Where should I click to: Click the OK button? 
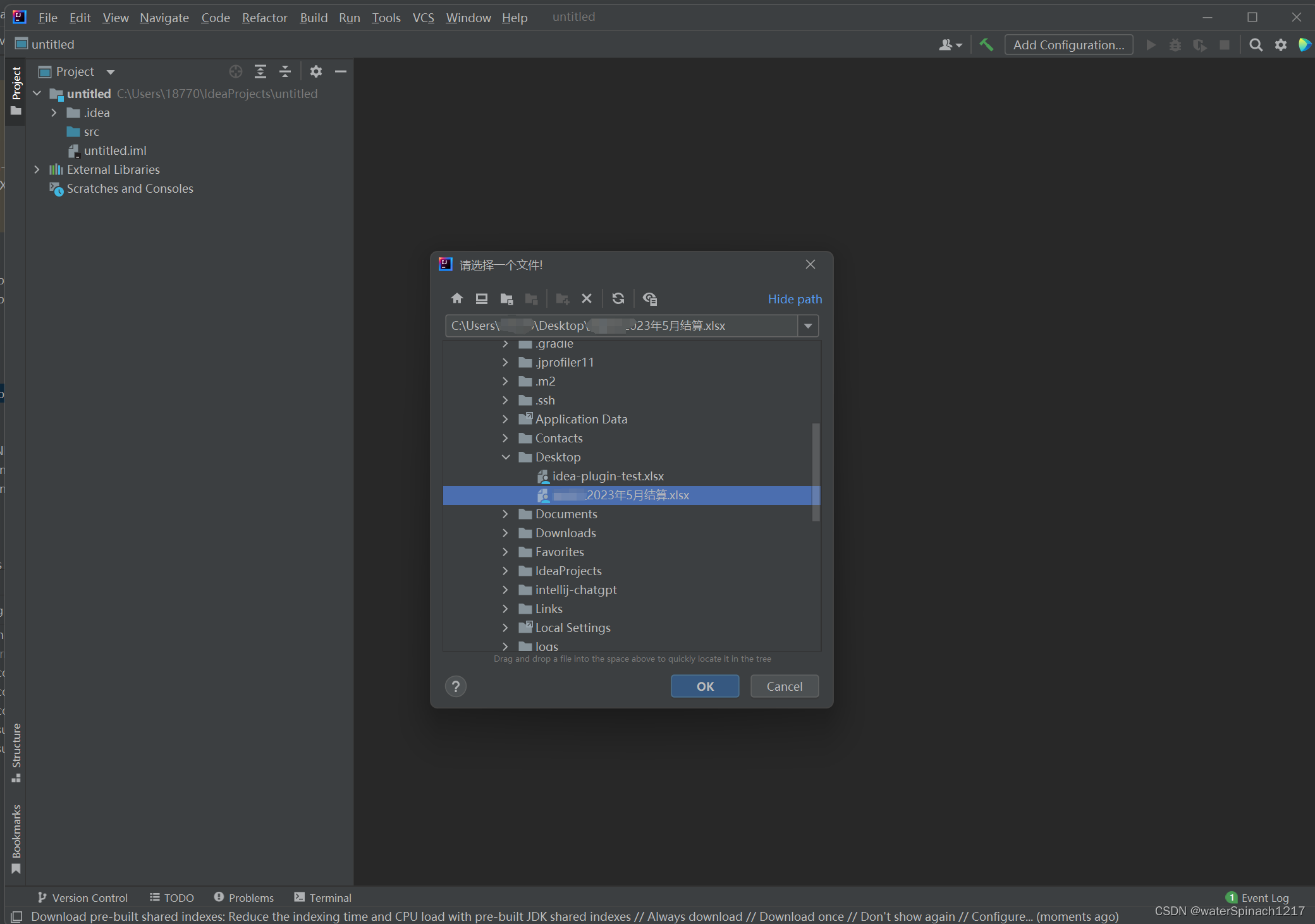705,686
